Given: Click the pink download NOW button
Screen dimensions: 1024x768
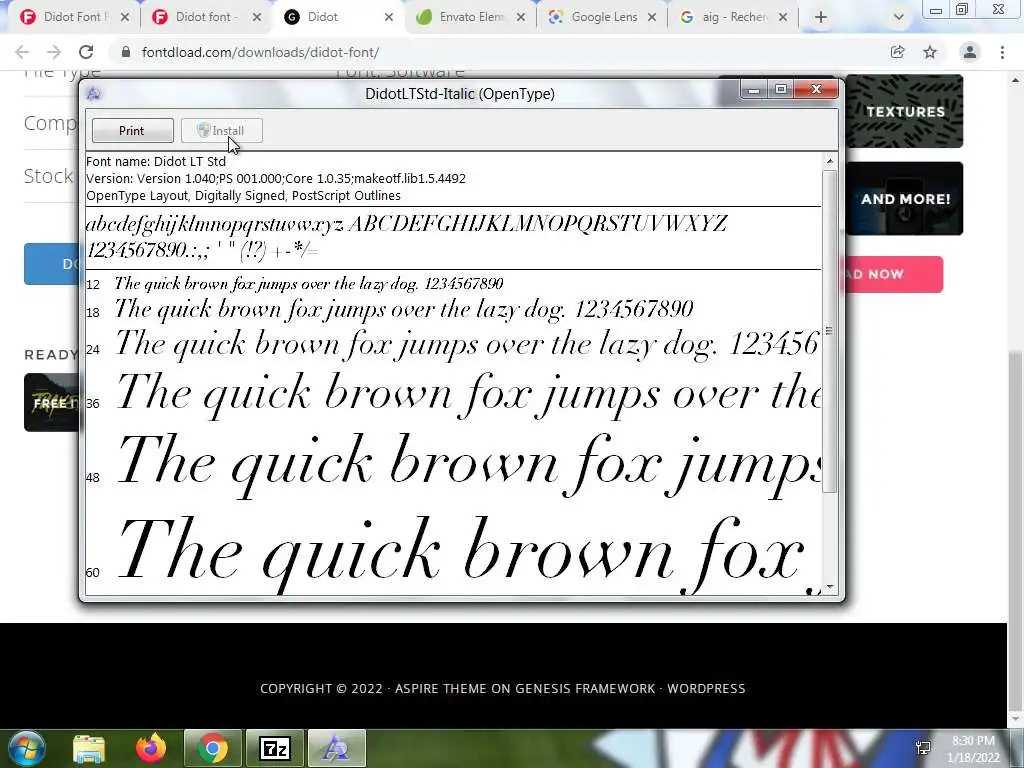Looking at the screenshot, I should coord(893,274).
